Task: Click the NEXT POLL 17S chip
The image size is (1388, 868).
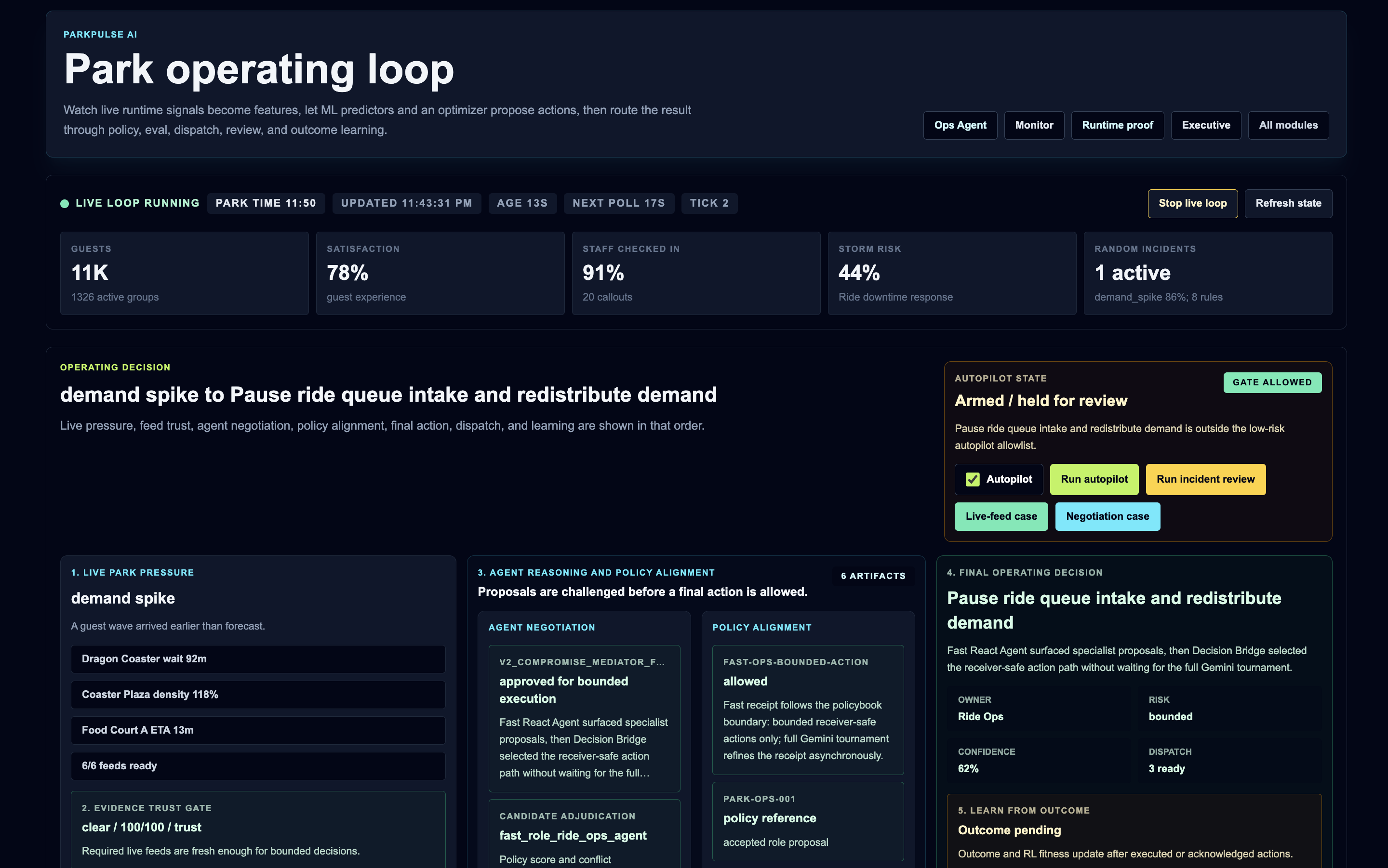Action: pyautogui.click(x=618, y=203)
